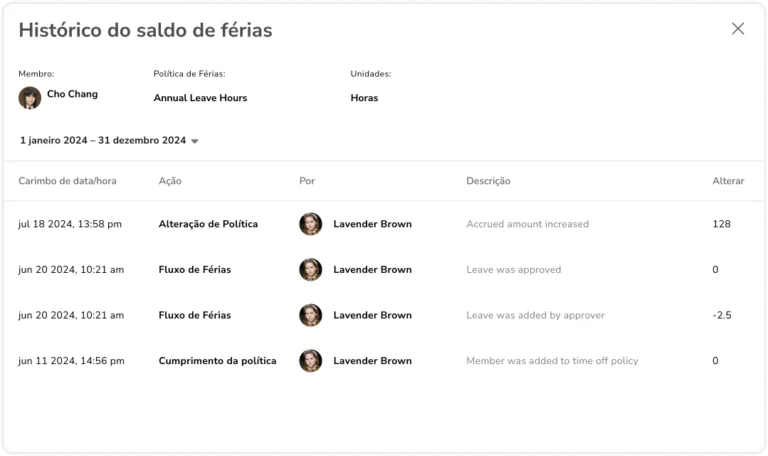Click Cho Chang's avatar photo
The width and height of the screenshot is (768, 456).
pyautogui.click(x=30, y=97)
